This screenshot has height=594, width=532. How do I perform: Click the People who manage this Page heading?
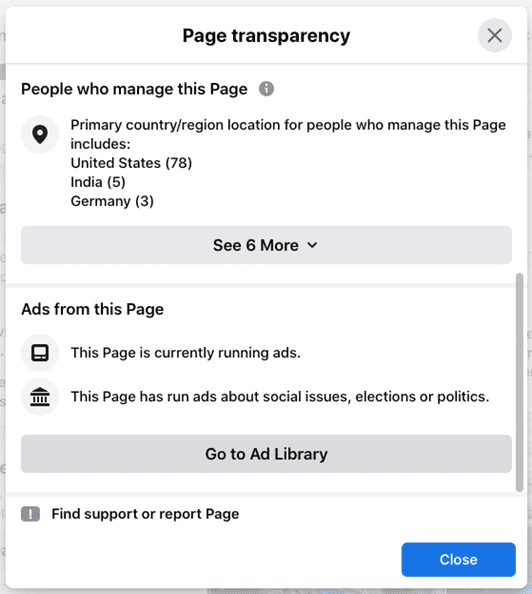[134, 89]
